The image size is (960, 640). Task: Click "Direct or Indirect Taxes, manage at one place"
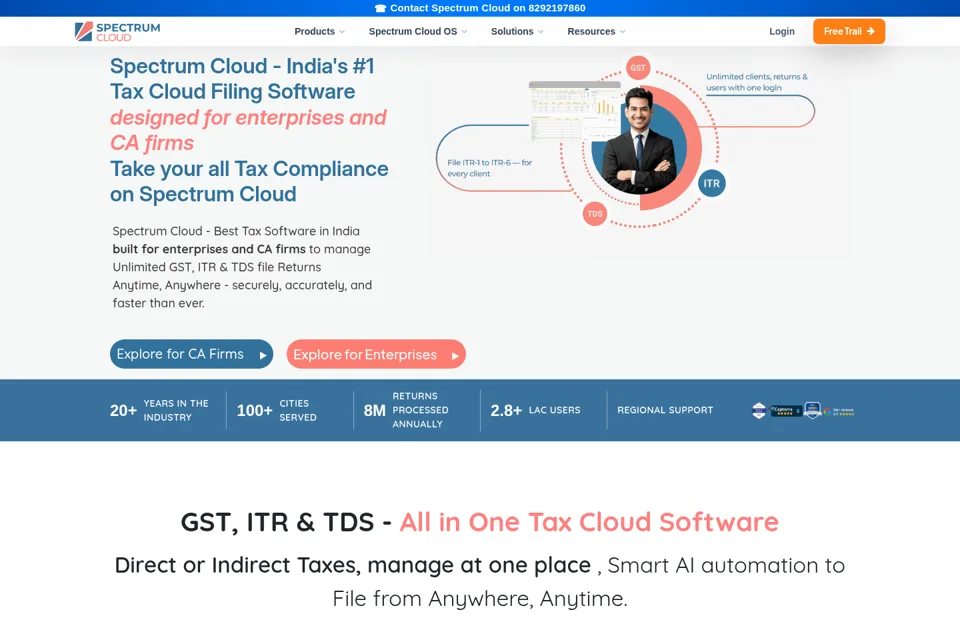[353, 565]
